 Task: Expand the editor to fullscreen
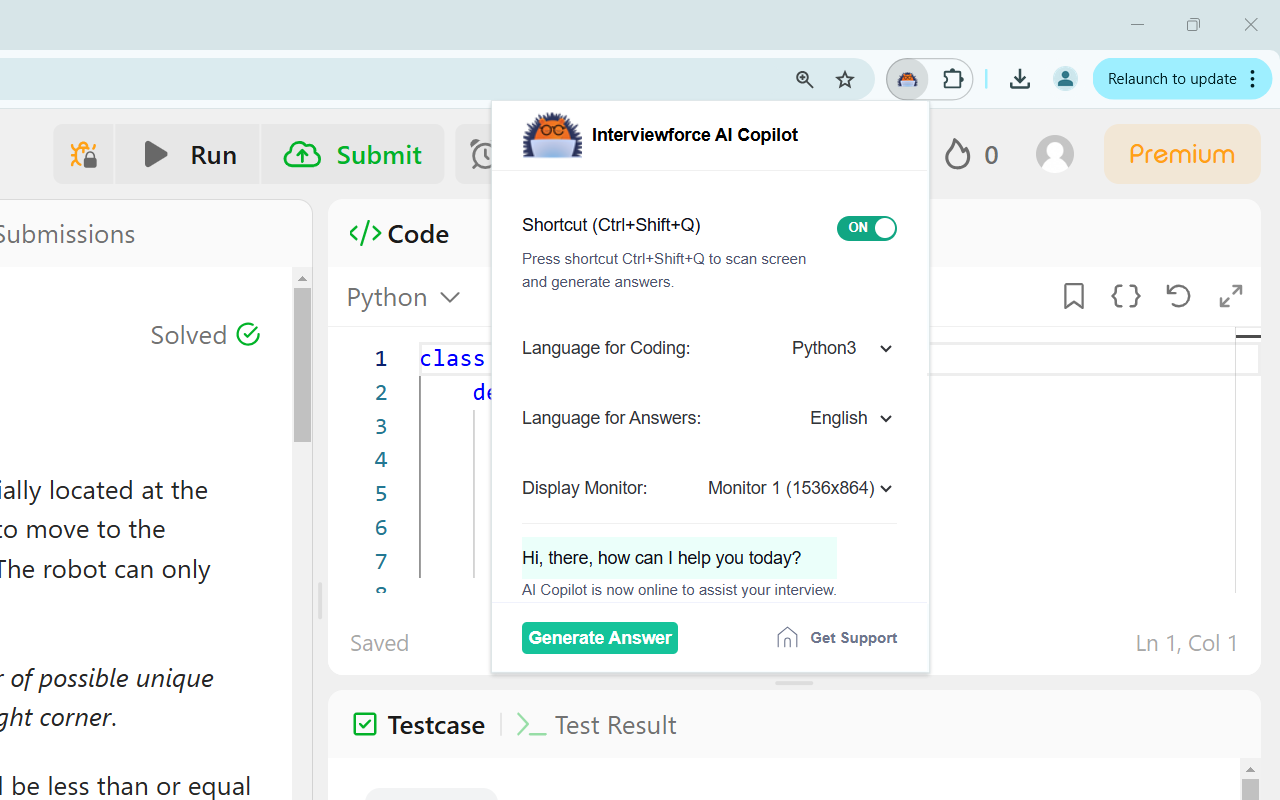click(1230, 296)
